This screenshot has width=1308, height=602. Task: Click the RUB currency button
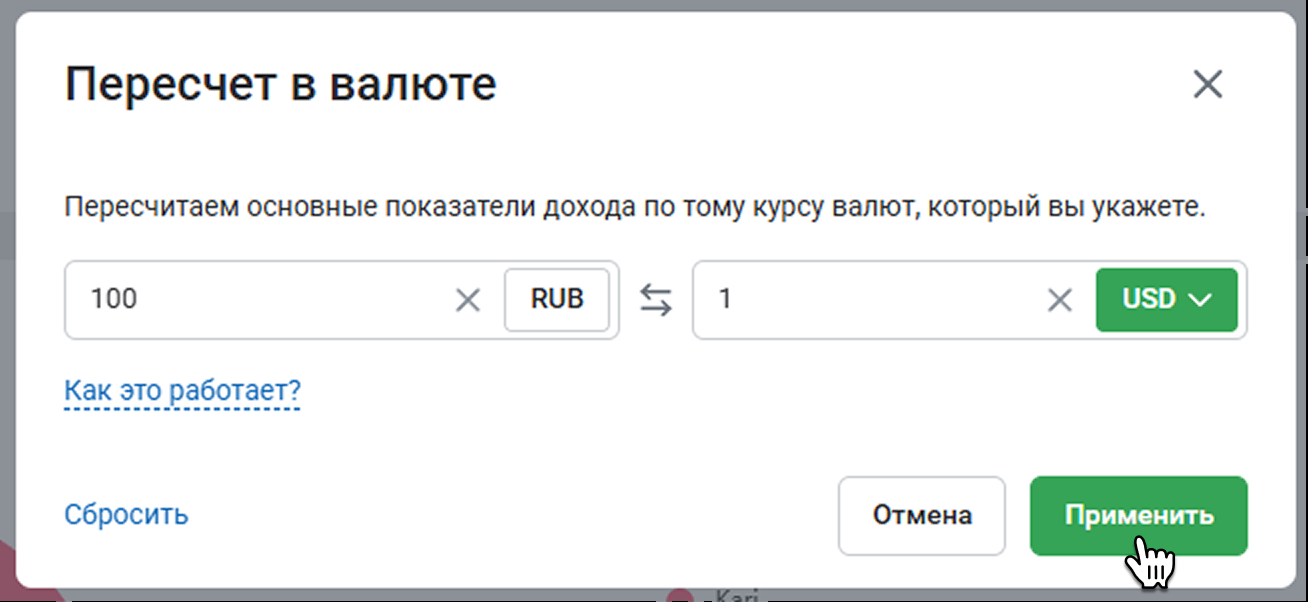[557, 299]
